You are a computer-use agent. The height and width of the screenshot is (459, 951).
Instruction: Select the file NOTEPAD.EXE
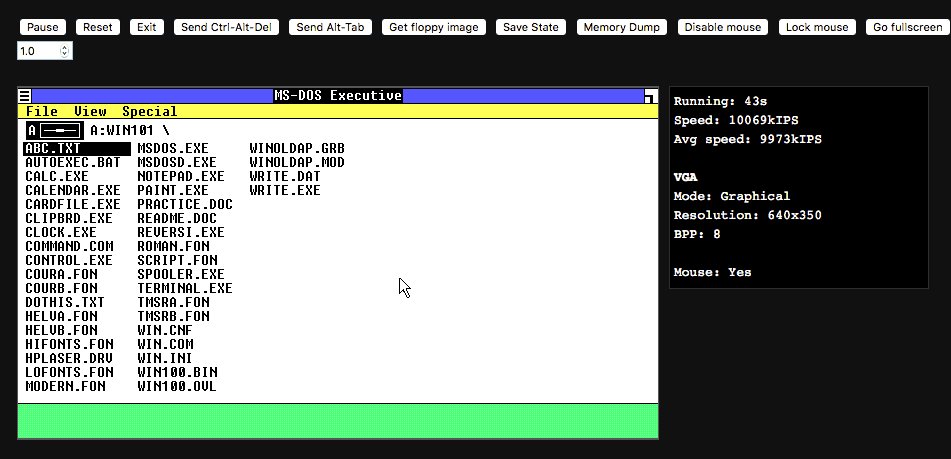point(181,176)
